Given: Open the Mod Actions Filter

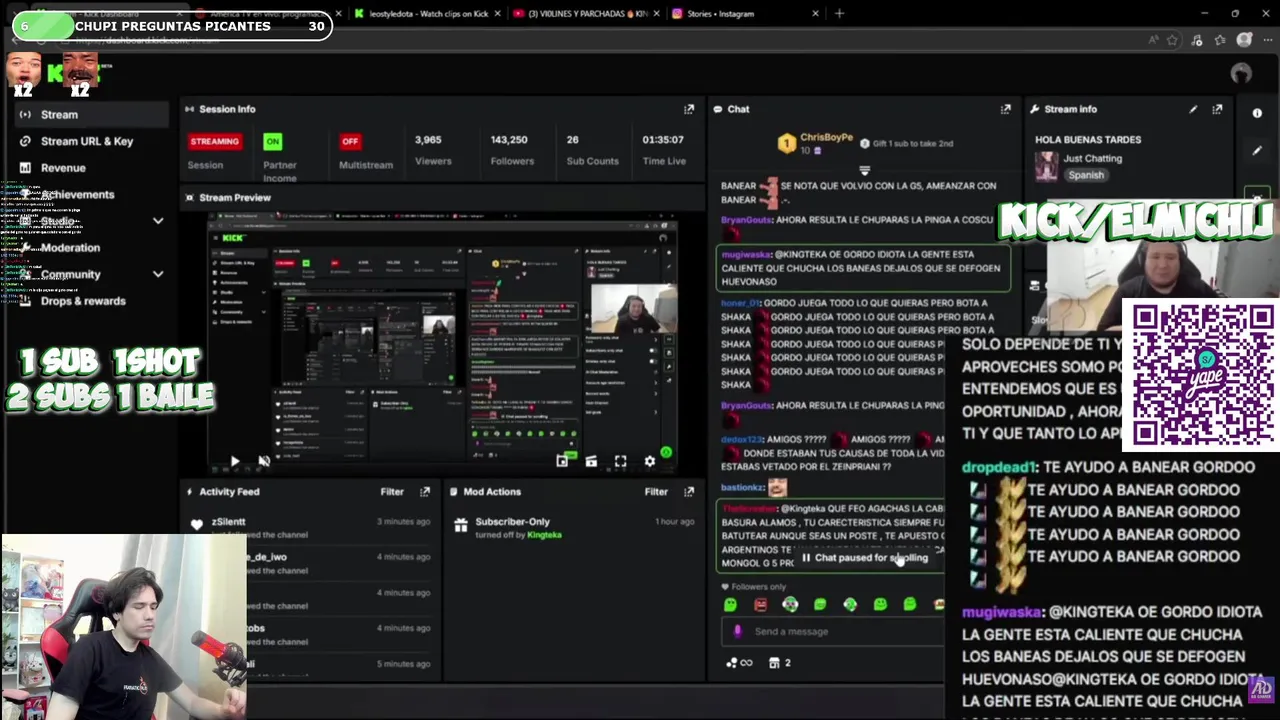Looking at the screenshot, I should coord(656,492).
